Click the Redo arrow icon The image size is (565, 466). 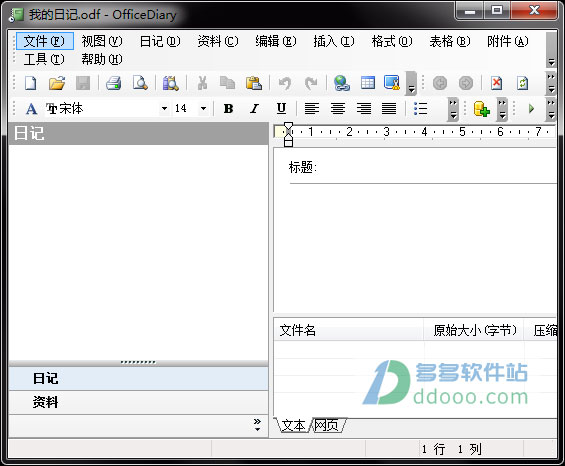point(311,83)
